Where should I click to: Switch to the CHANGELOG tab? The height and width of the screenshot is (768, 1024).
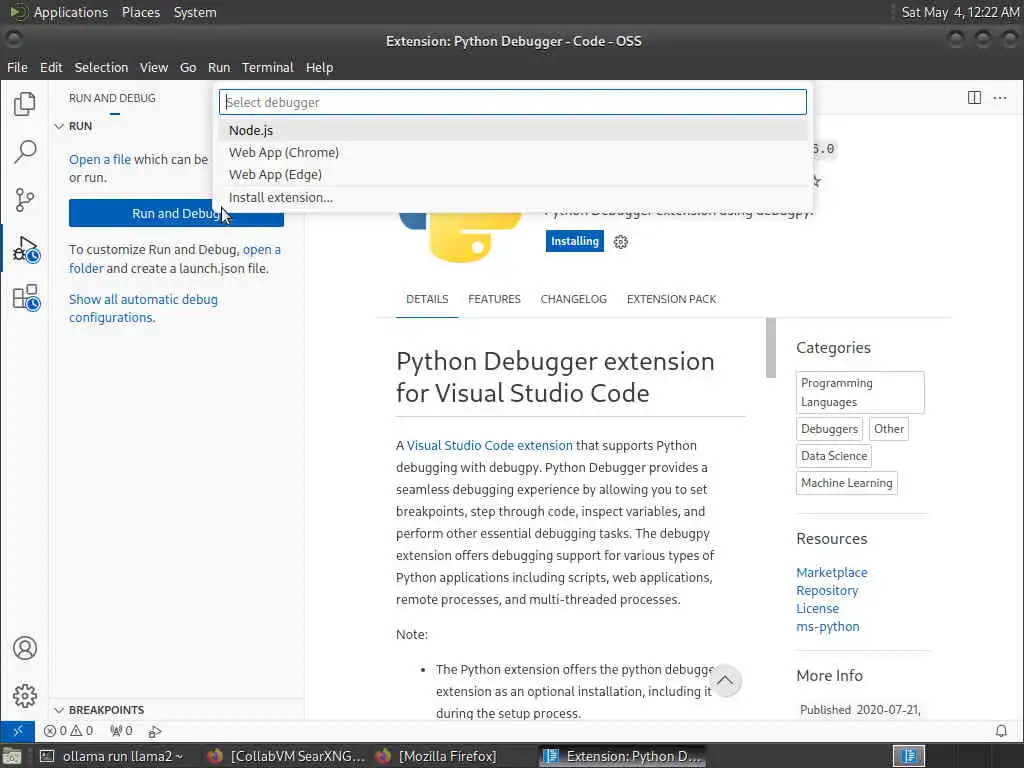point(573,299)
